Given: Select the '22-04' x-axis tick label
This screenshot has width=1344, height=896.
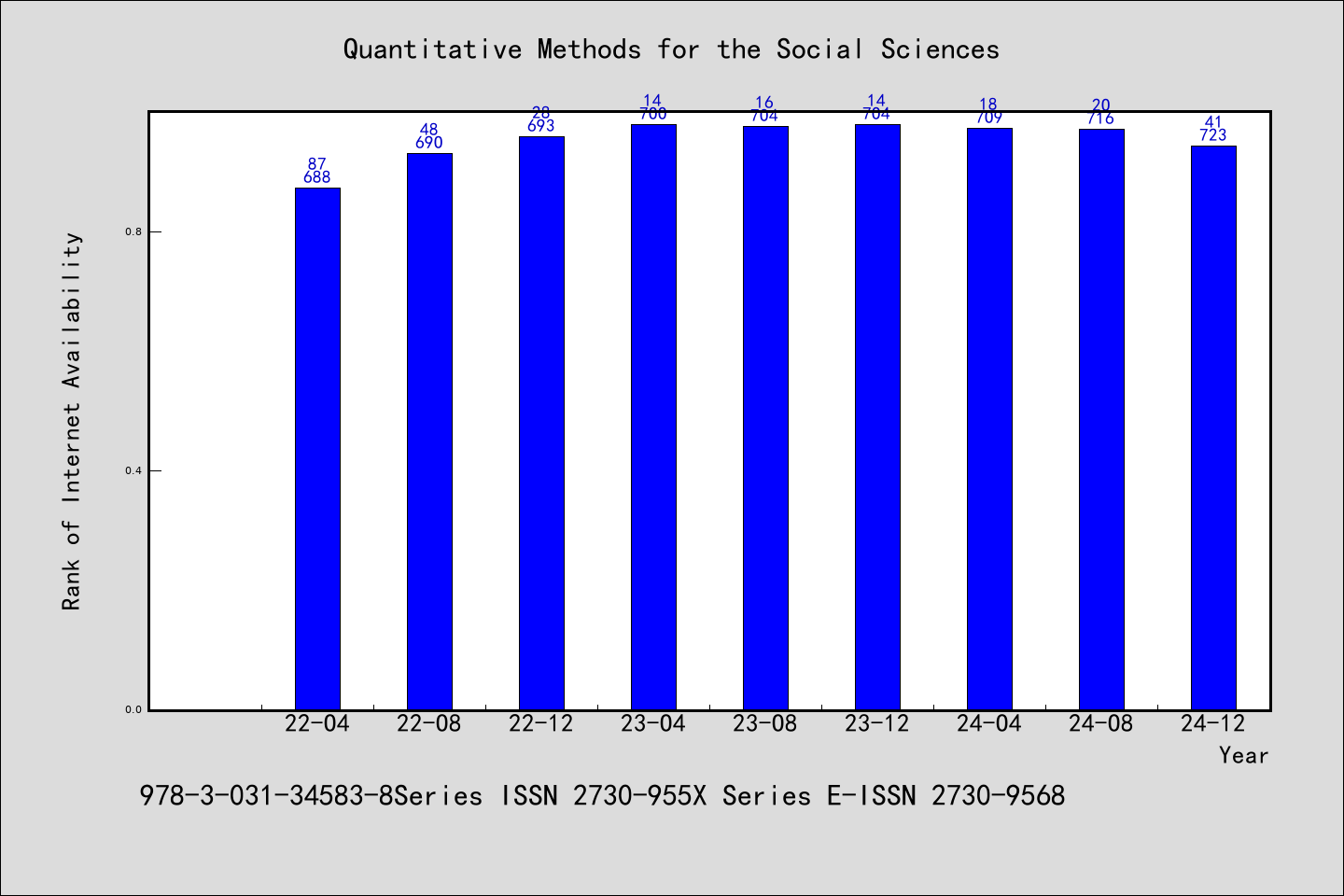Looking at the screenshot, I should tap(317, 723).
